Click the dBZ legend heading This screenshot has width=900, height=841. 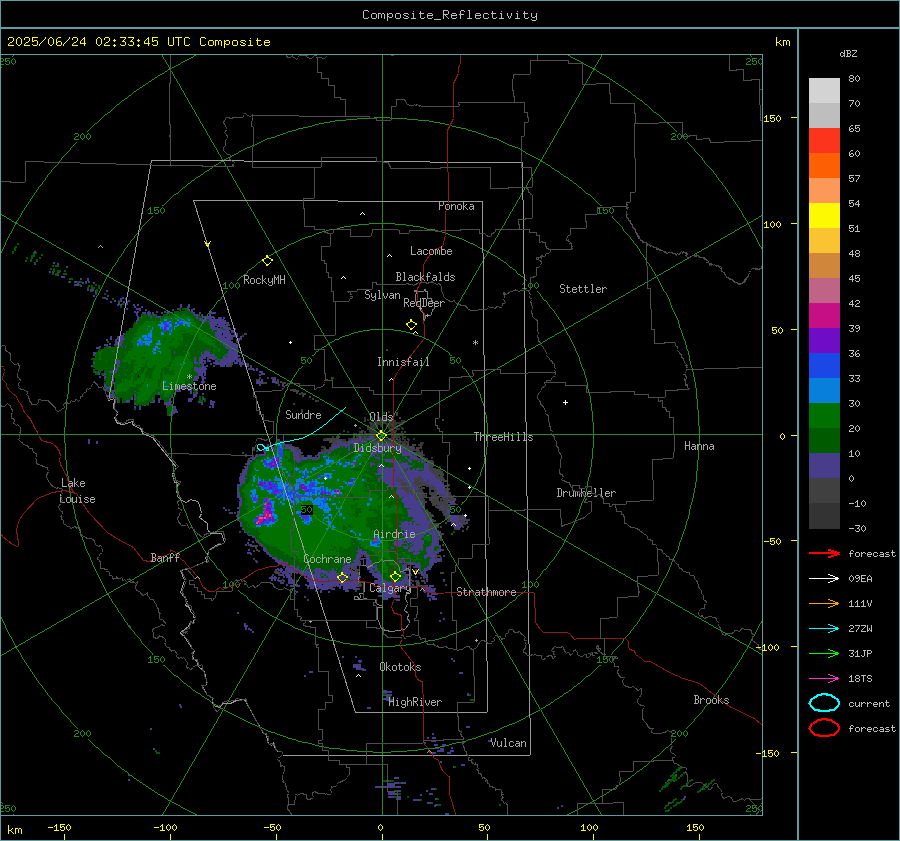848,53
